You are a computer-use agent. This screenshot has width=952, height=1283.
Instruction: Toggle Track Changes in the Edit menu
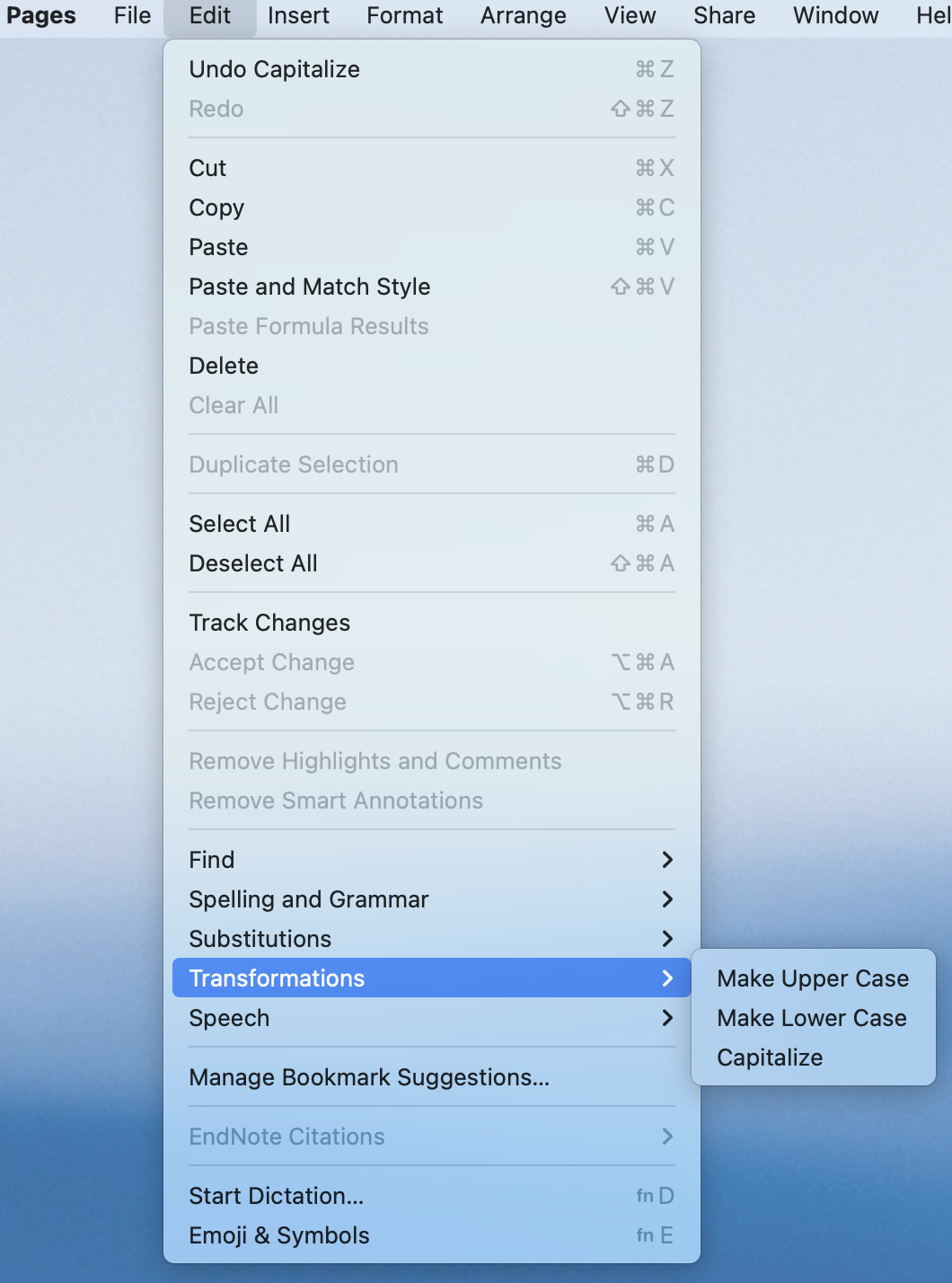click(269, 623)
